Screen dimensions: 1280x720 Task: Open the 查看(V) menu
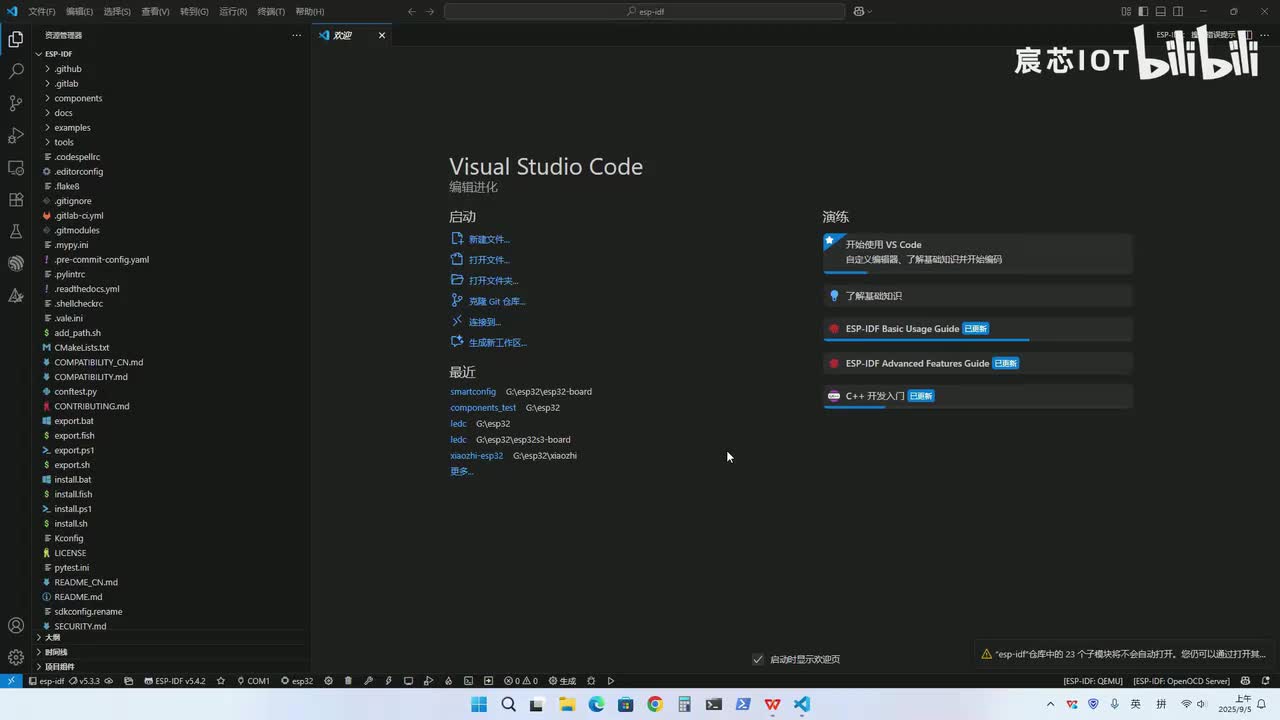[155, 11]
